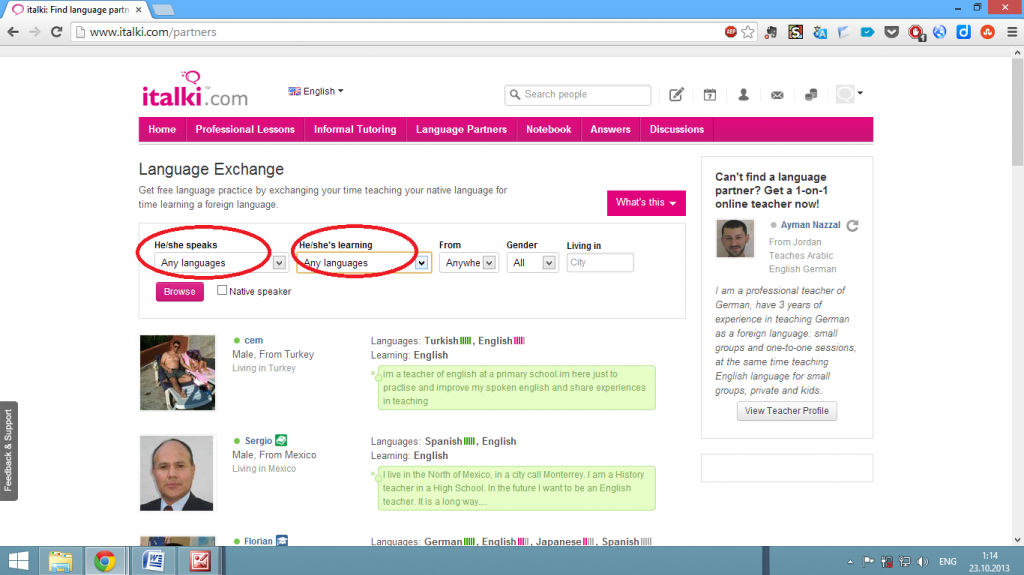Image resolution: width=1024 pixels, height=575 pixels.
Task: Open the Discussions tab
Action: (677, 129)
